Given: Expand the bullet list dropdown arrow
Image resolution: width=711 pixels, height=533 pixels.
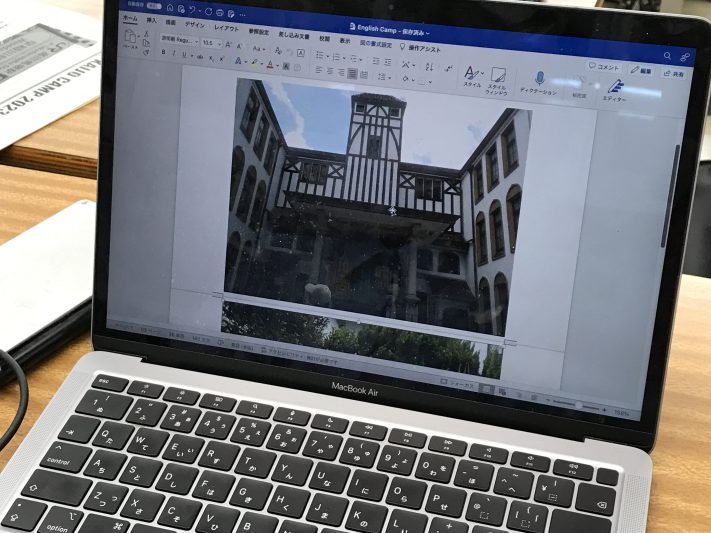Looking at the screenshot, I should pos(327,57).
